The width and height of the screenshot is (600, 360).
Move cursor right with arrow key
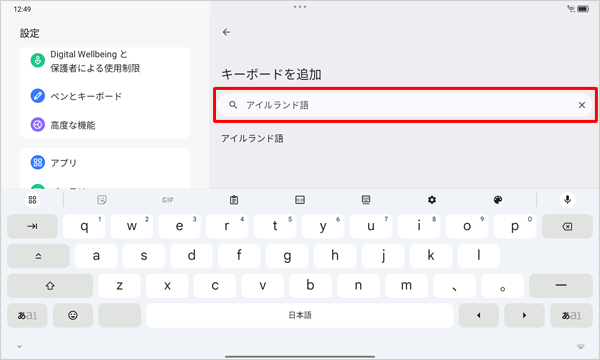tap(524, 315)
